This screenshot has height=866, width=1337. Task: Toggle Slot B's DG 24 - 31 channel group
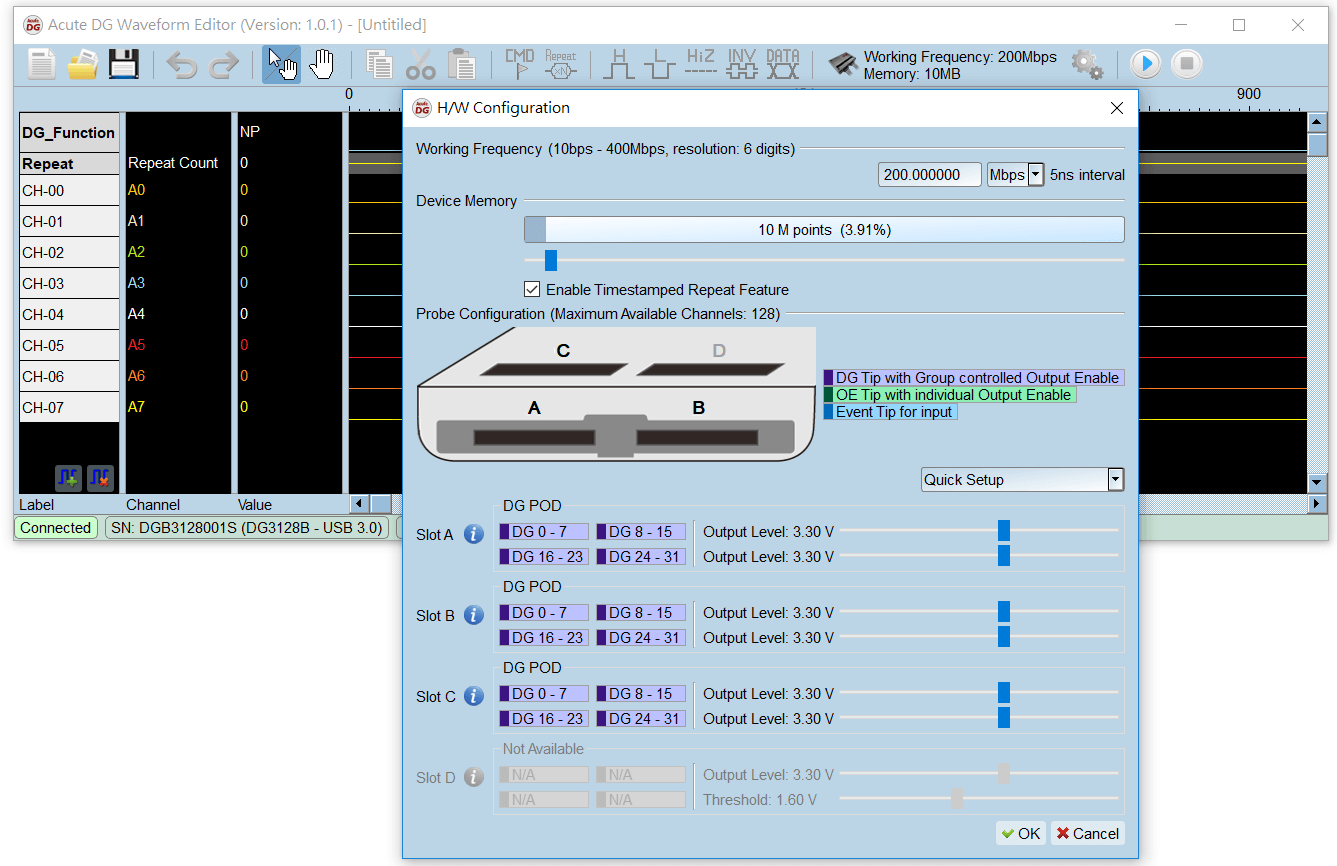click(640, 637)
